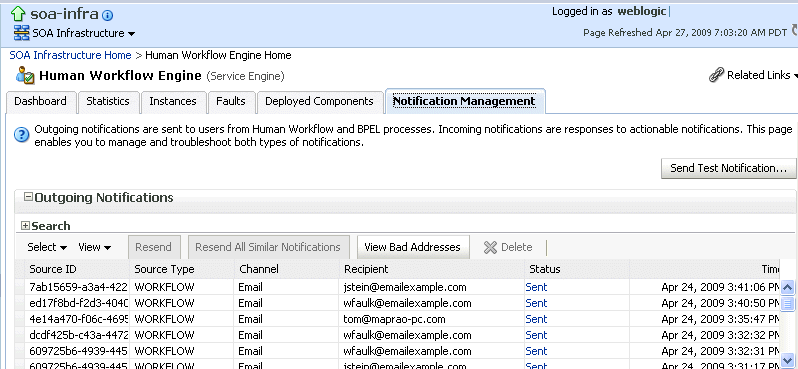Click recipient tom@maprao-pc.com

coord(395,319)
